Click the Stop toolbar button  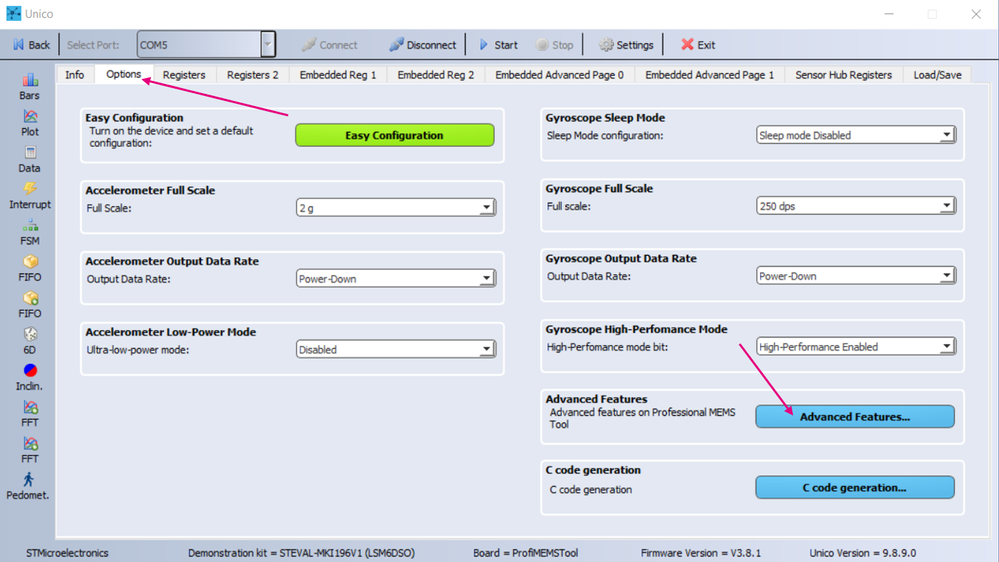pyautogui.click(x=554, y=45)
